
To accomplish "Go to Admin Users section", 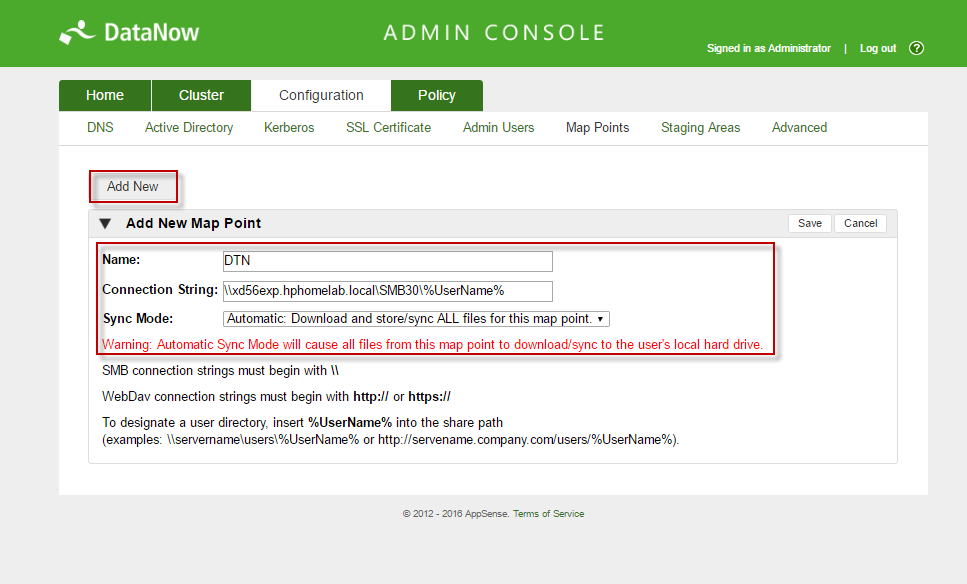I will click(498, 128).
